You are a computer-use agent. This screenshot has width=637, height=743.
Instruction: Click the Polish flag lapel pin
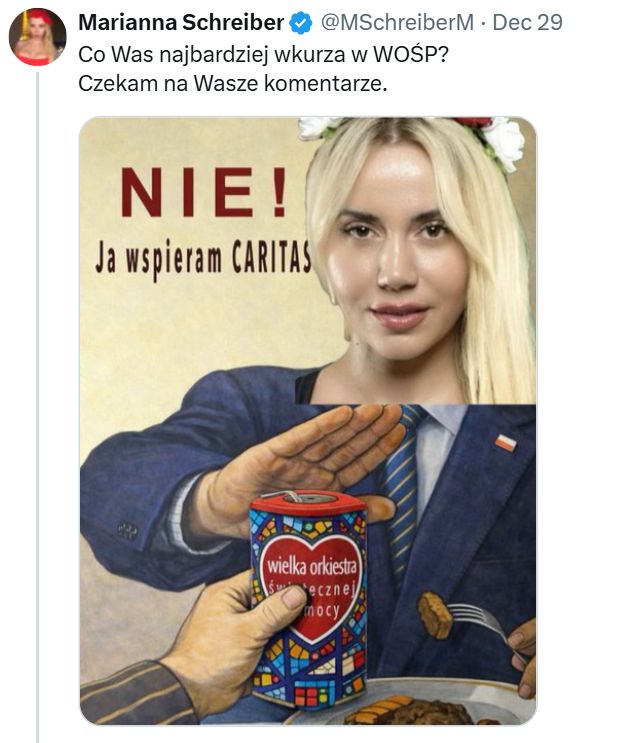click(506, 443)
